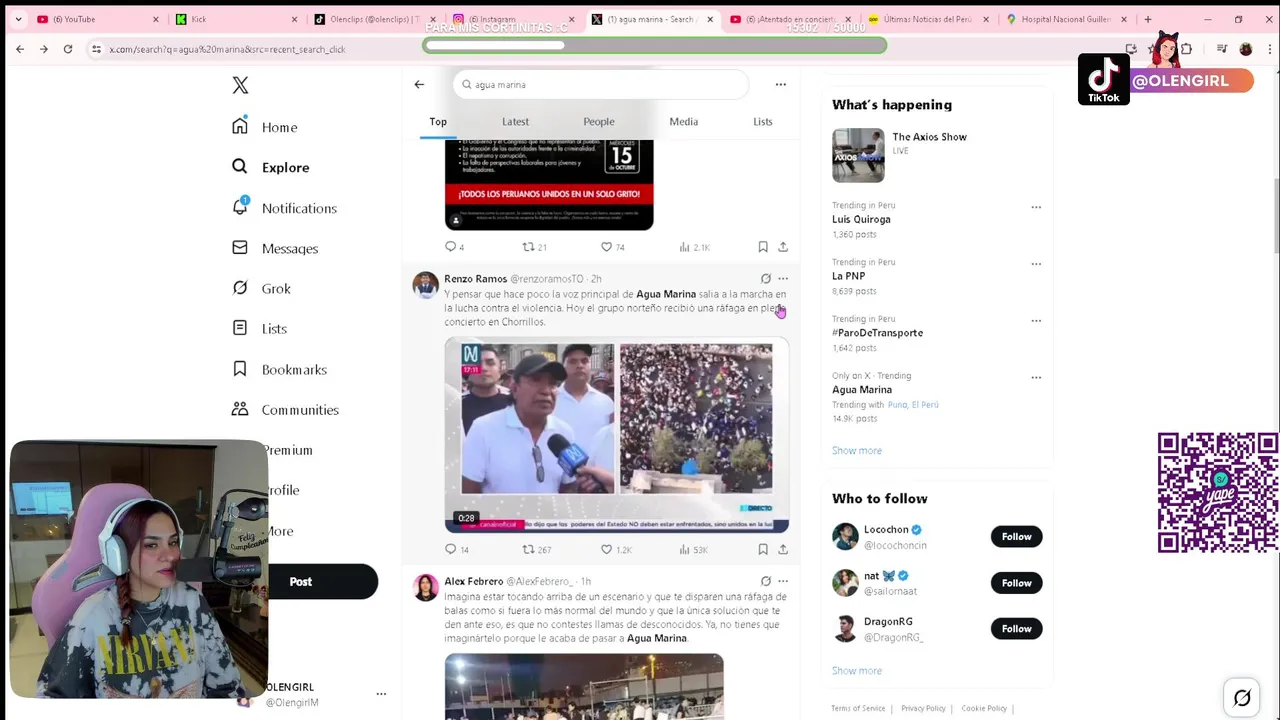Image resolution: width=1280 pixels, height=720 pixels.
Task: Open Lists in sidebar
Action: tap(259, 328)
